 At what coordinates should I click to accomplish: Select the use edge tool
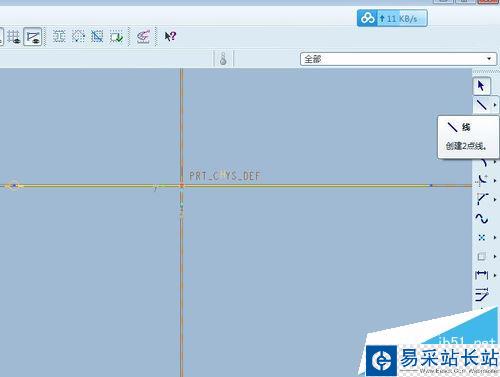click(x=482, y=256)
